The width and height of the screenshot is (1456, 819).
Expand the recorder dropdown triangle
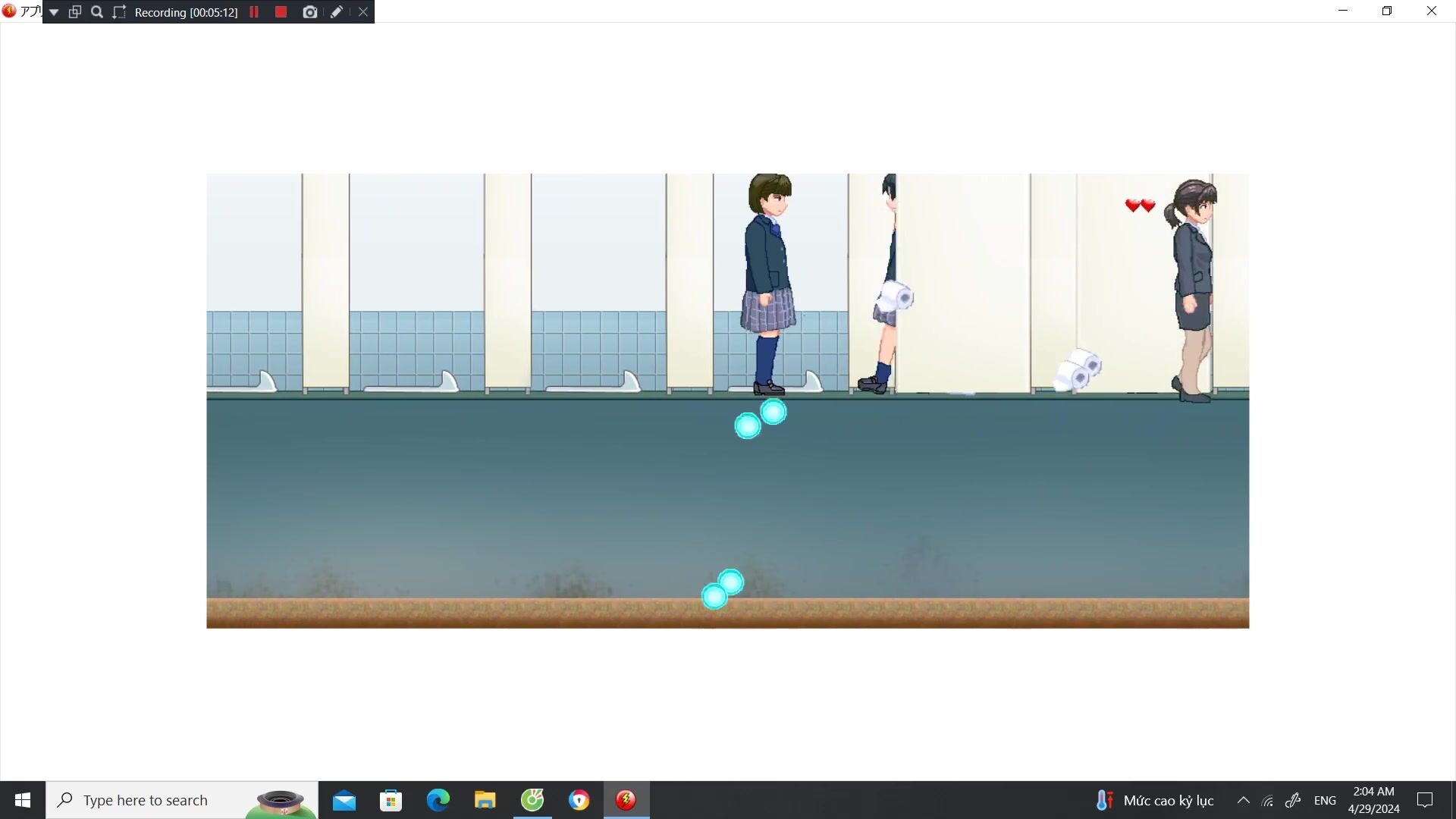(x=54, y=12)
